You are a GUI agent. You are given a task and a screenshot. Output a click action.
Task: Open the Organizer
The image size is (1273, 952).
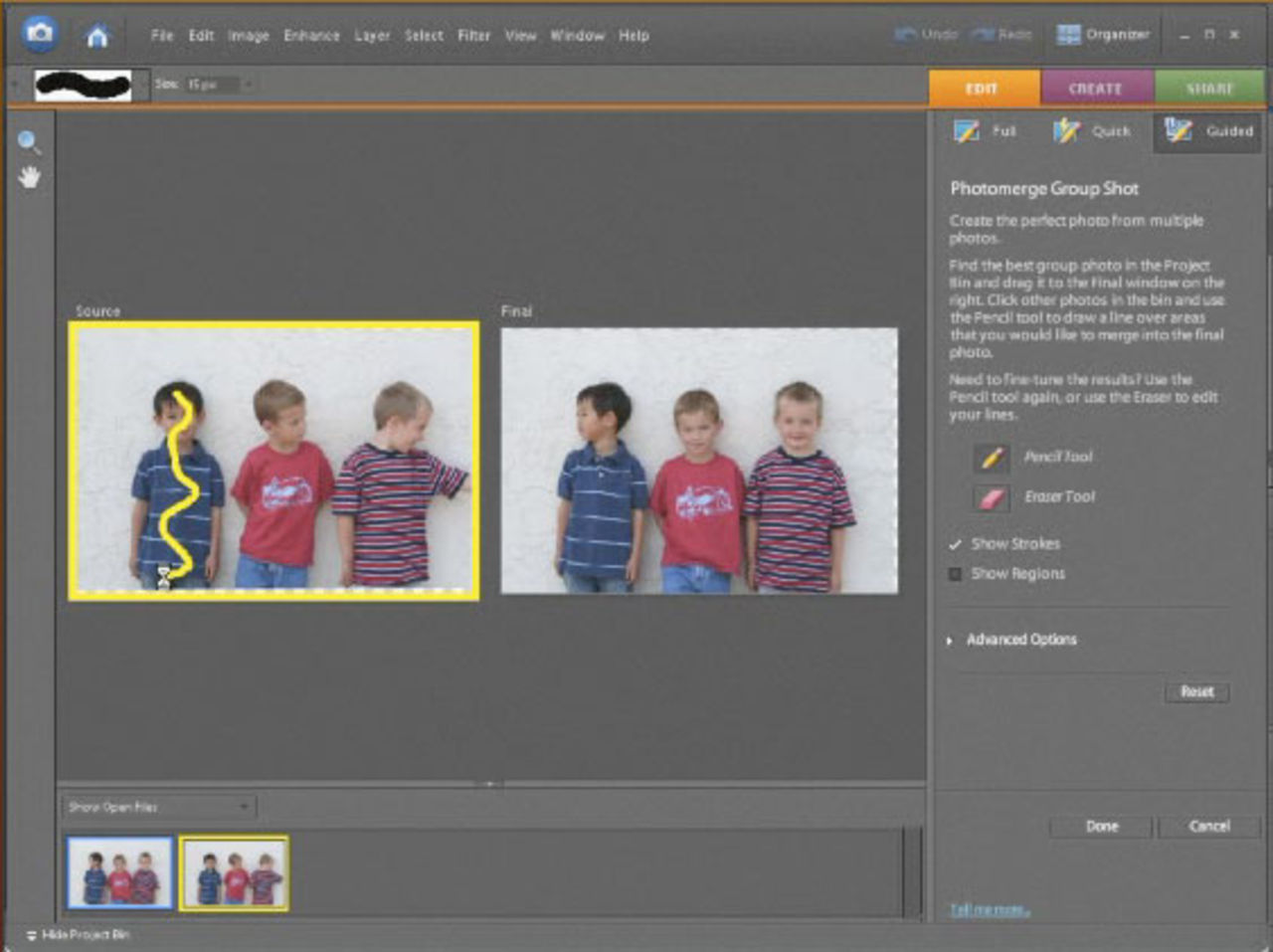(x=1102, y=34)
